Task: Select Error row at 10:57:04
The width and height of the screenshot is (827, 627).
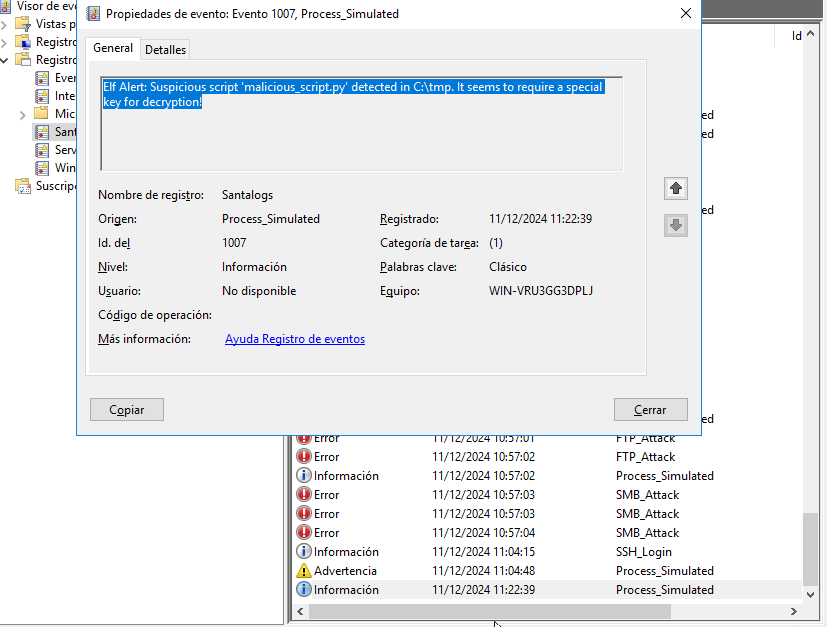Action: (x=547, y=533)
